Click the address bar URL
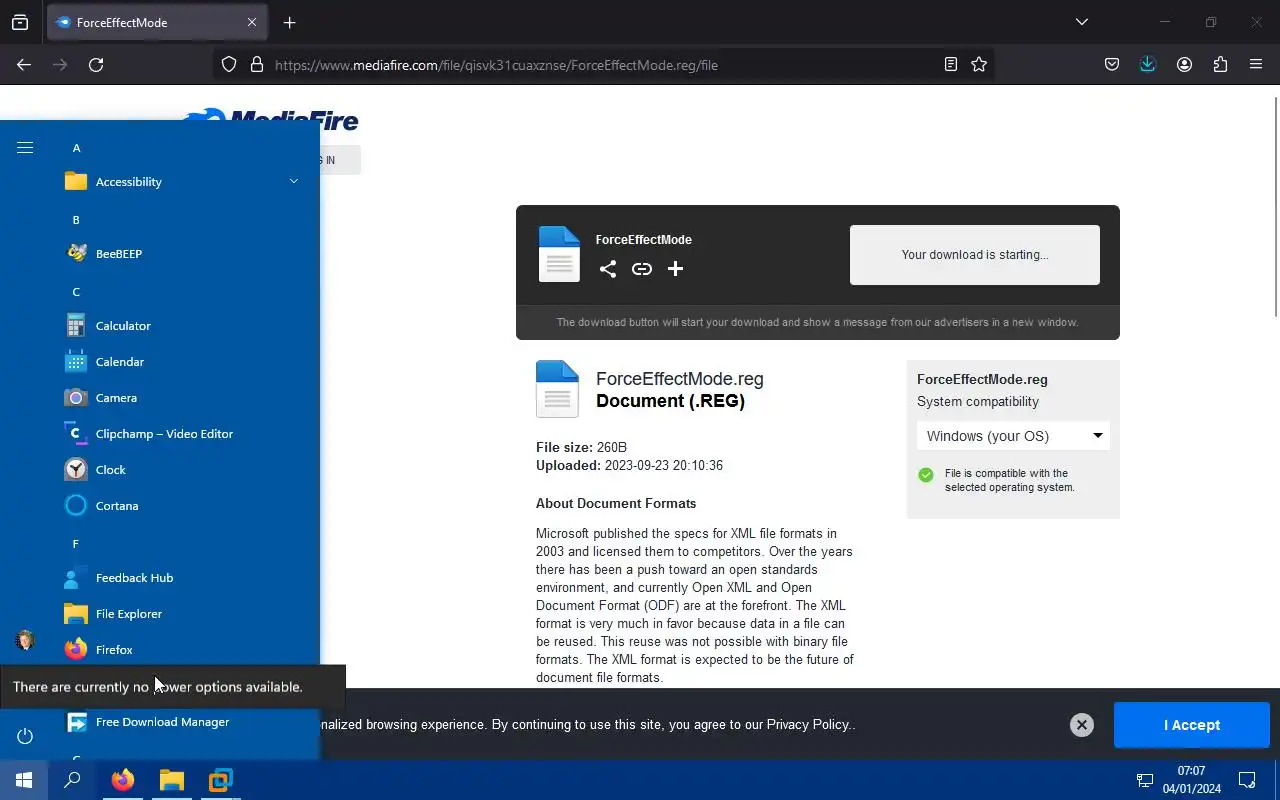The width and height of the screenshot is (1280, 800). (496, 65)
